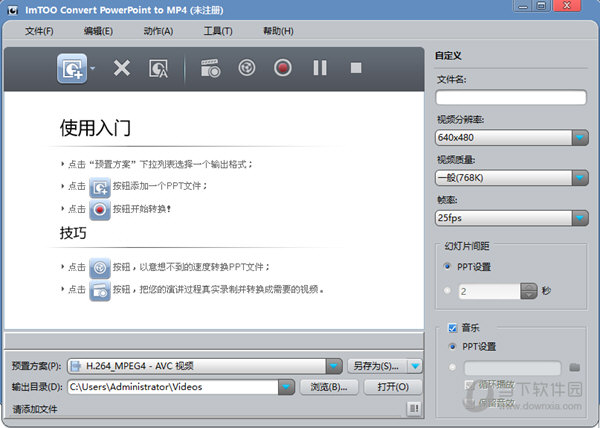
Task: Stop conversion with the stop button
Action: 356,68
